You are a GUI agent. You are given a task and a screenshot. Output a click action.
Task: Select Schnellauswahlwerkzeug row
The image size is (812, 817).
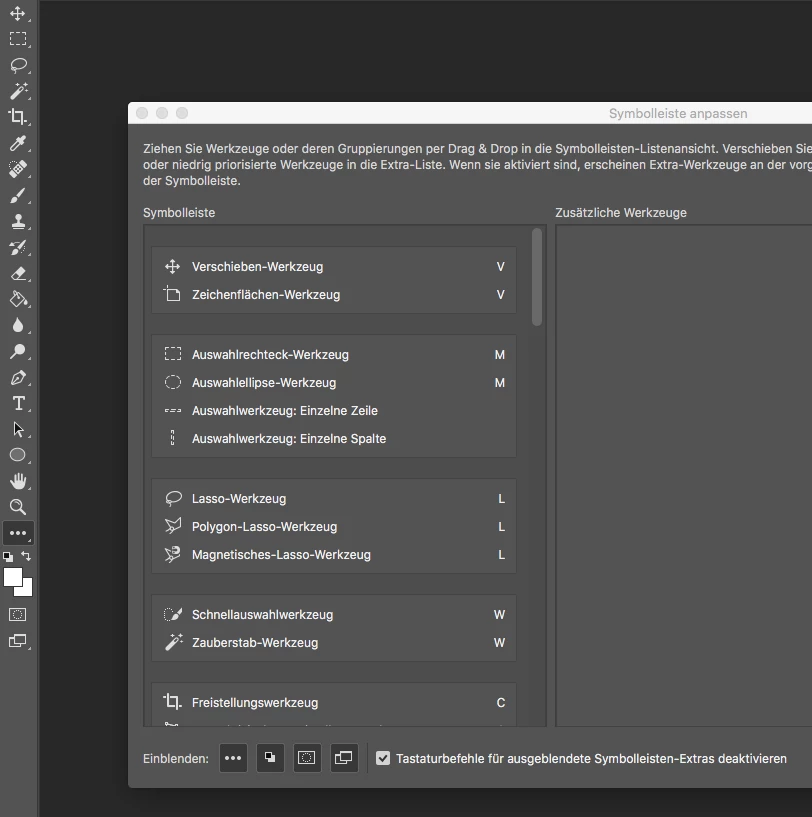pyautogui.click(x=334, y=615)
